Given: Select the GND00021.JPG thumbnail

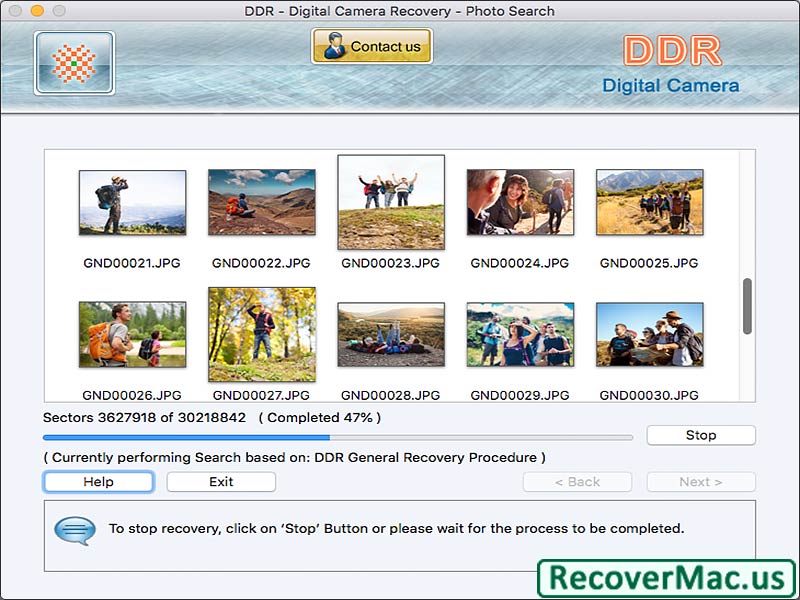Looking at the screenshot, I should pyautogui.click(x=133, y=201).
